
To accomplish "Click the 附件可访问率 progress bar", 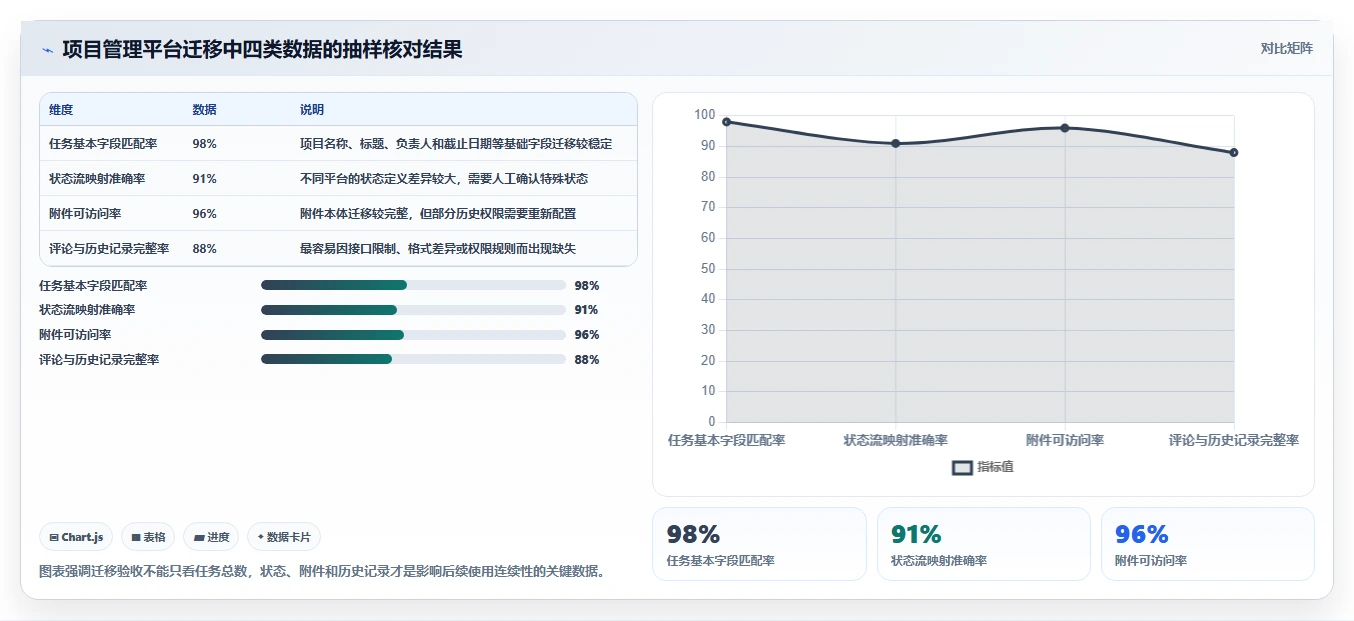I will (413, 335).
